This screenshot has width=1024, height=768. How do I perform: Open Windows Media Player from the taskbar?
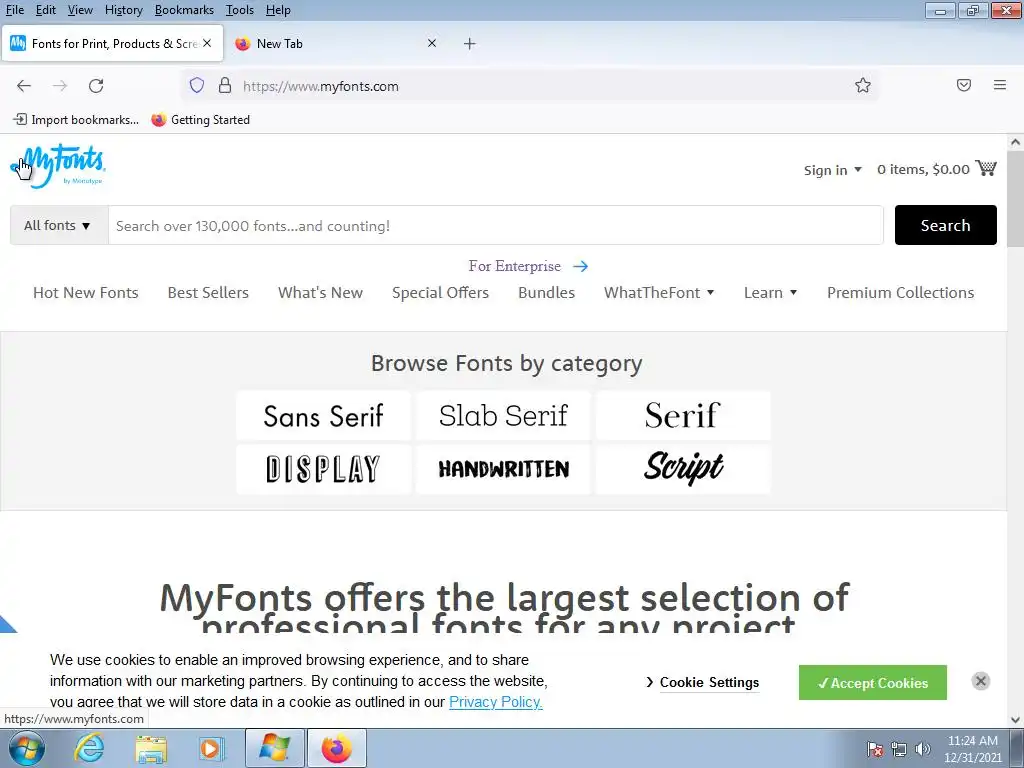coord(212,748)
